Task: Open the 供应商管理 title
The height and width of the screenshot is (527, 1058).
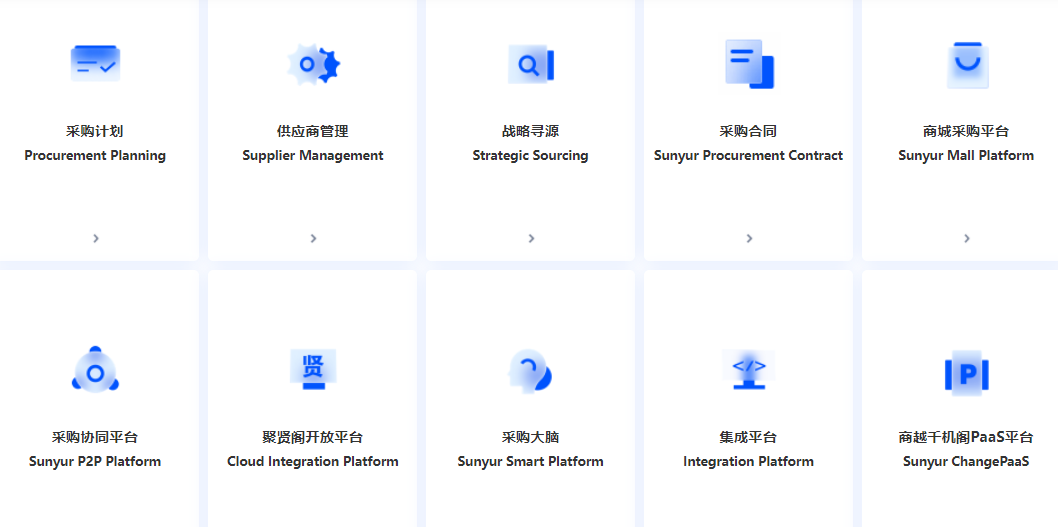Action: coord(312,131)
